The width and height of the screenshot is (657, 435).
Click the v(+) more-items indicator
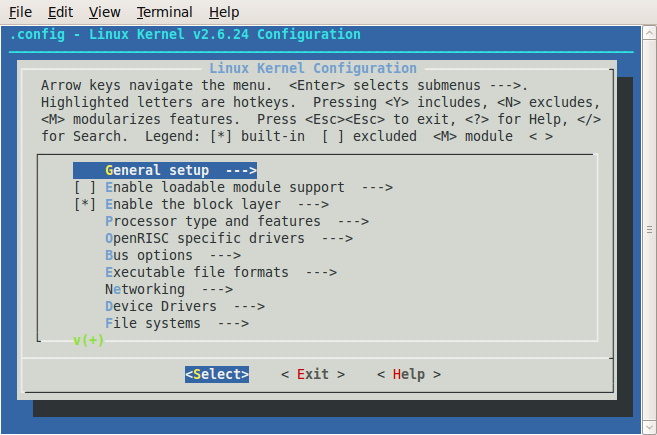88,340
